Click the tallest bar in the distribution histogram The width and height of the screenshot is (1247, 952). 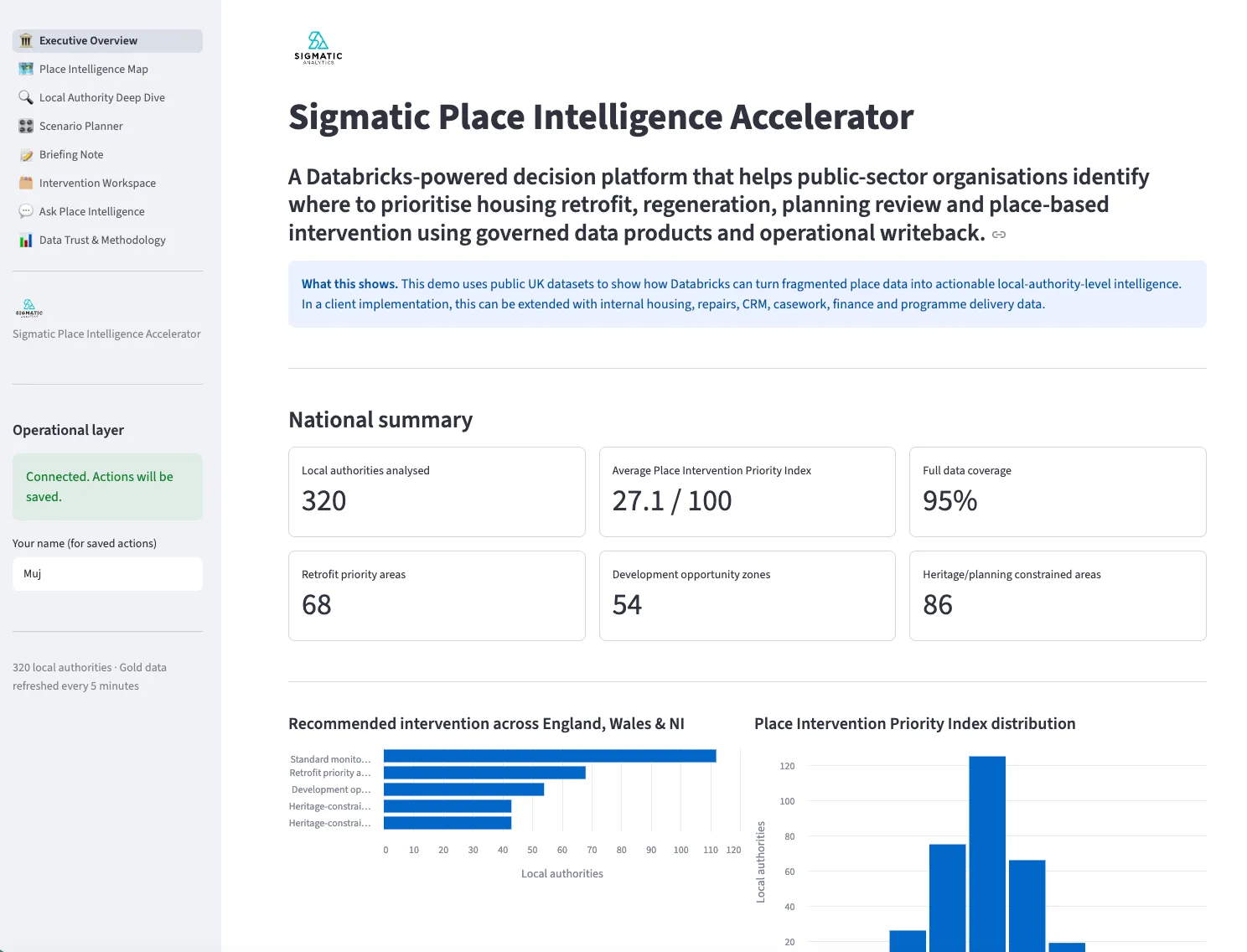tap(987, 853)
